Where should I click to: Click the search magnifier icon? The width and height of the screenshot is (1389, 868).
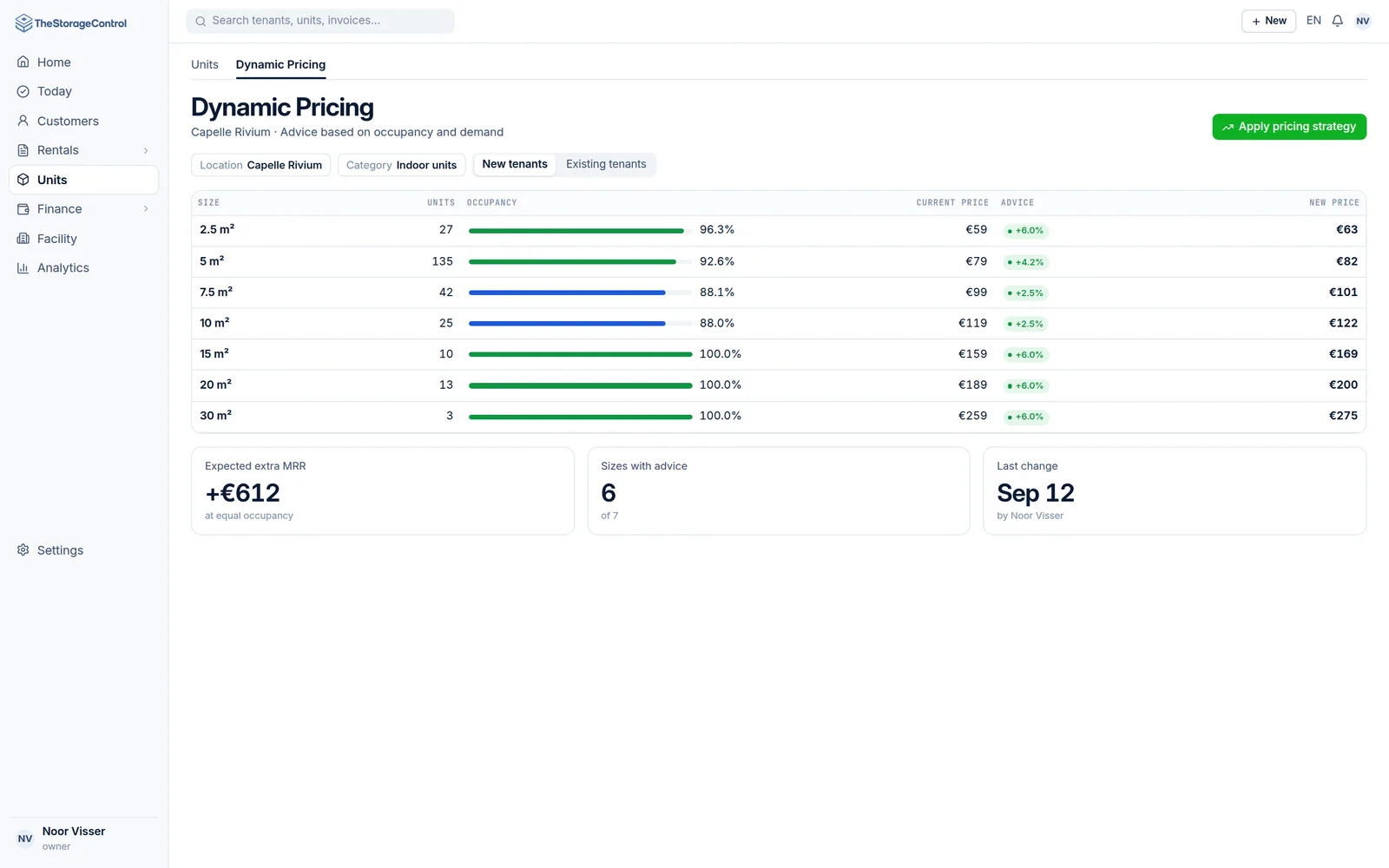(201, 21)
